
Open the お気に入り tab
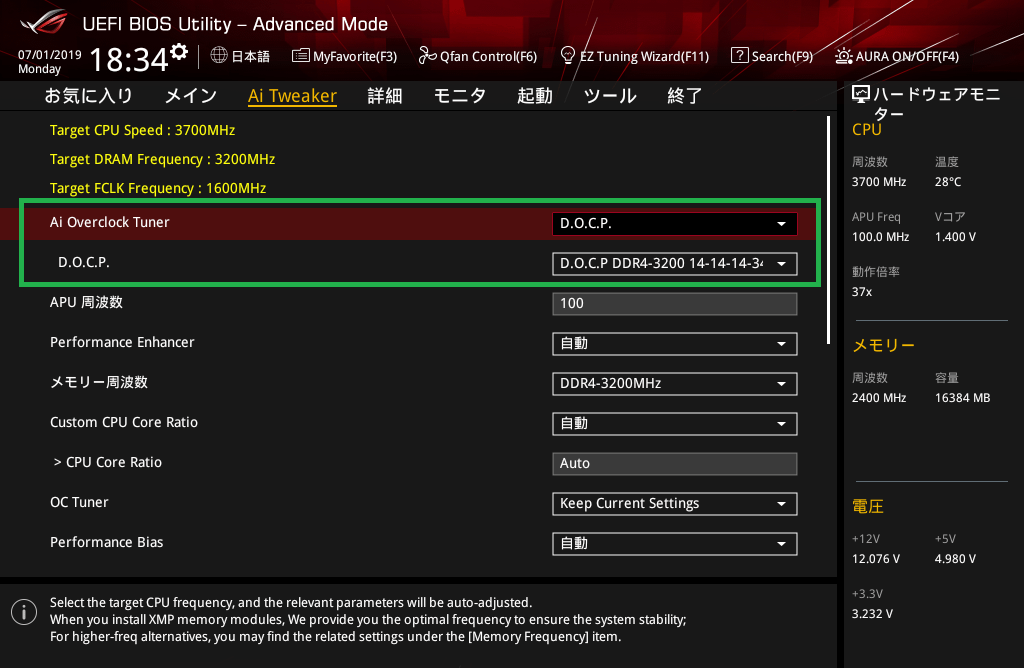[x=89, y=96]
